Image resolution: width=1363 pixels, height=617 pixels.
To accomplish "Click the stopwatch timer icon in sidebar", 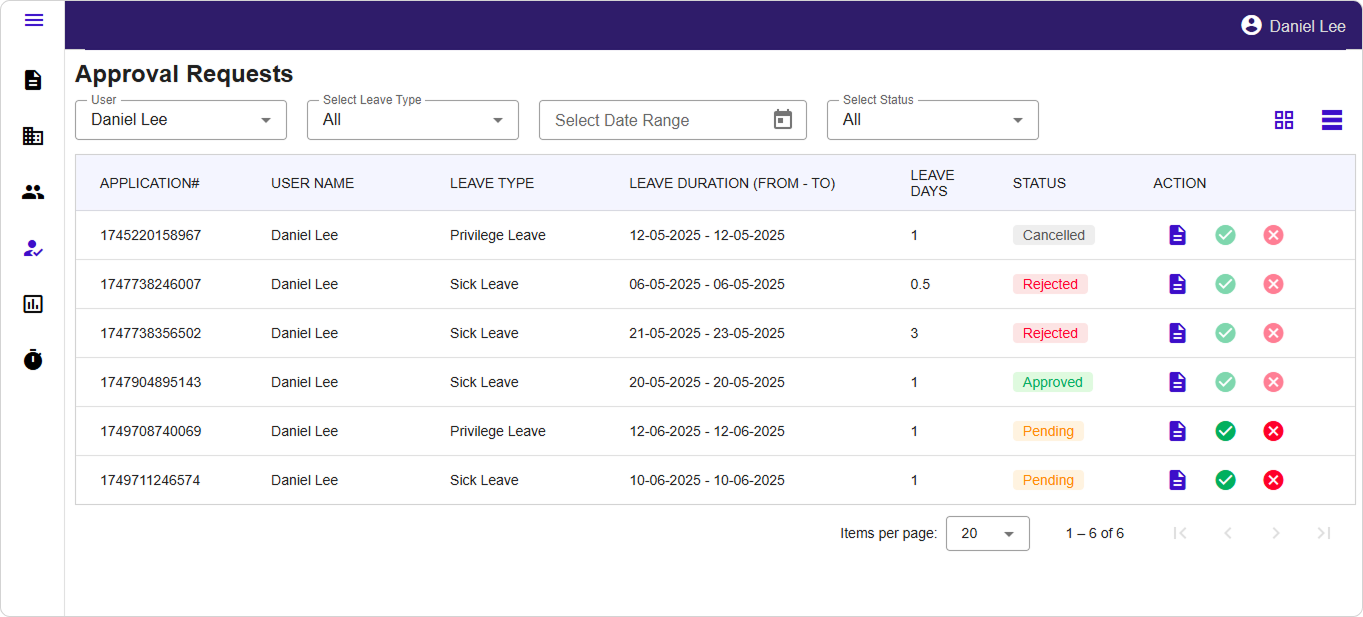I will coord(33,359).
